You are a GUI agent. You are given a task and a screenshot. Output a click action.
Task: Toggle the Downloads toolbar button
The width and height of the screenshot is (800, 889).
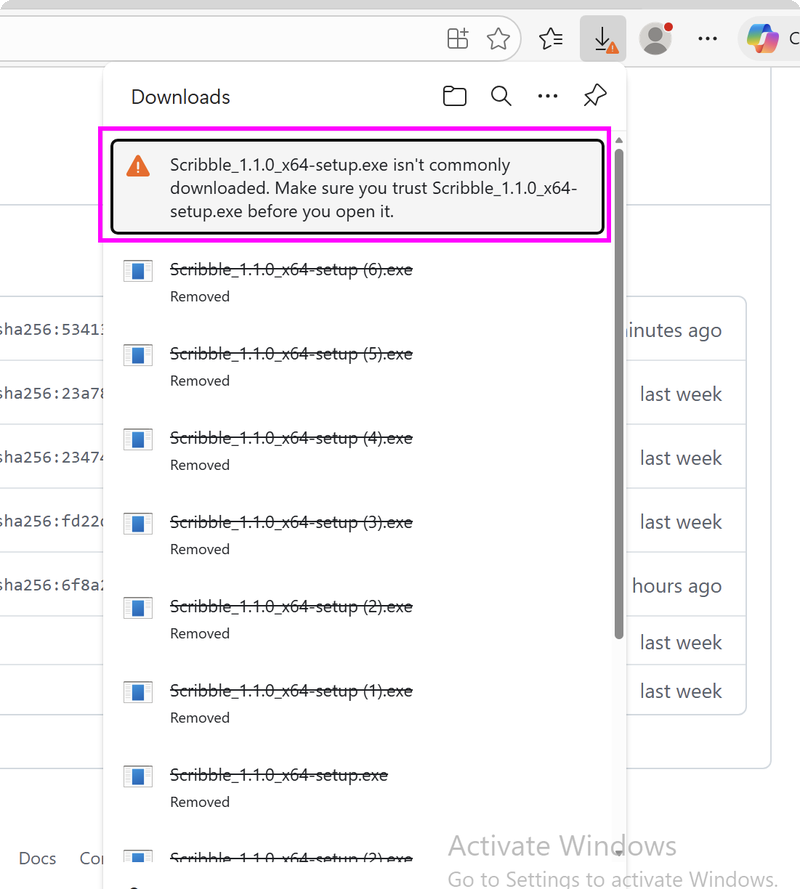(603, 39)
